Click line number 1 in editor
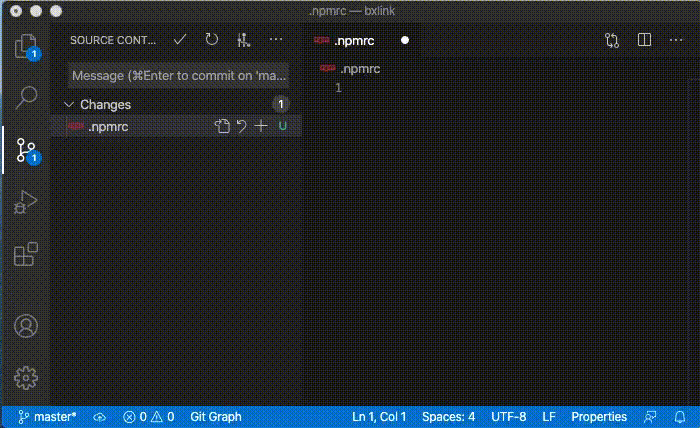The image size is (700, 428). pyautogui.click(x=338, y=87)
